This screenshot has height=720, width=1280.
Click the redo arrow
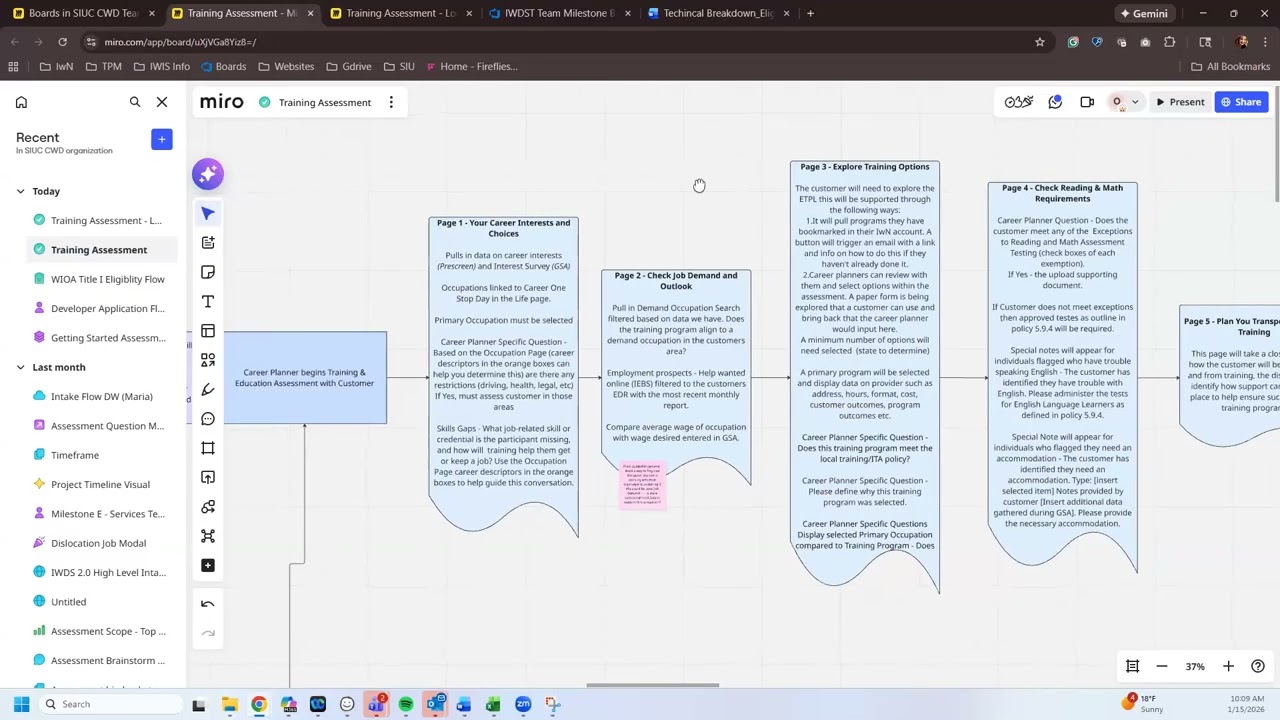click(x=208, y=633)
